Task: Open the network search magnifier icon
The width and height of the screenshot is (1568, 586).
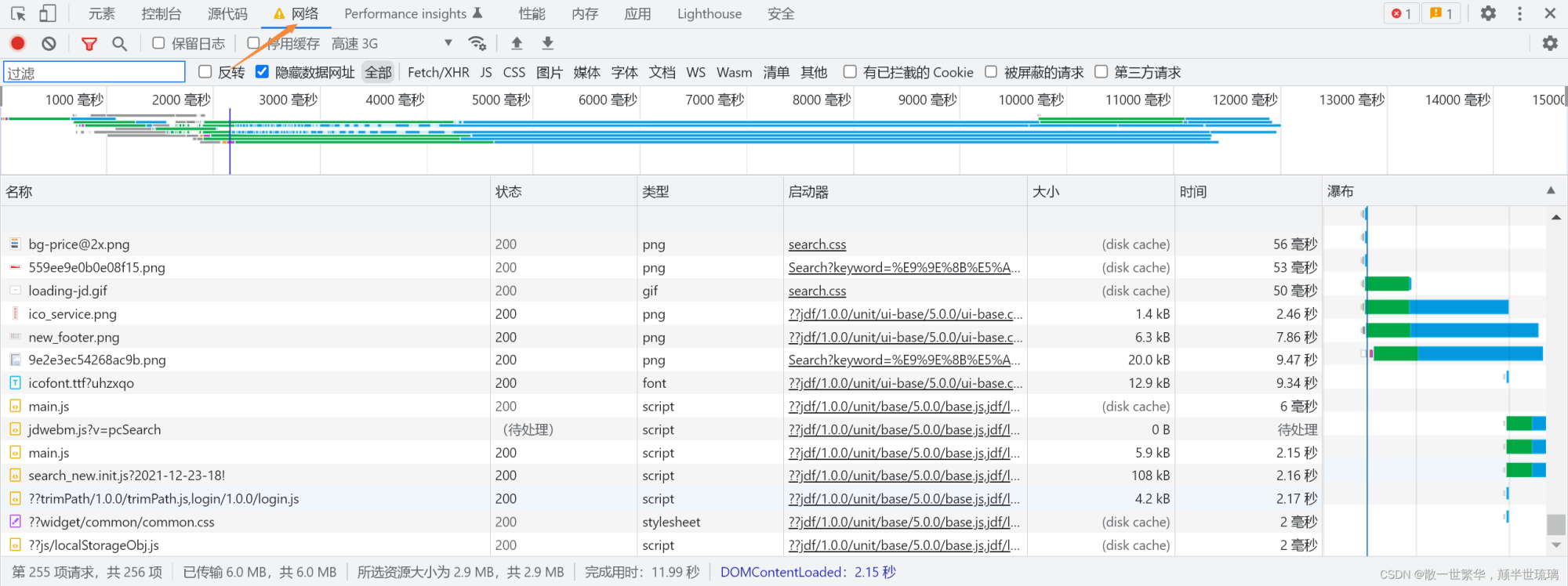Action: (x=119, y=44)
